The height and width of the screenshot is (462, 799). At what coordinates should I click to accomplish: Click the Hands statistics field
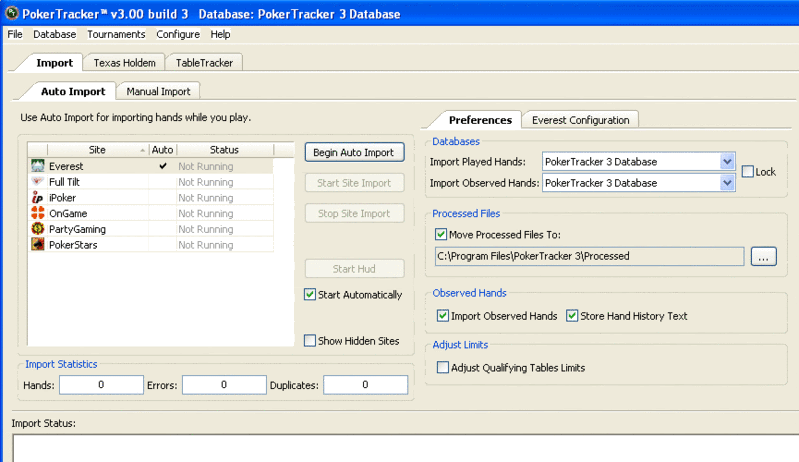(x=101, y=385)
